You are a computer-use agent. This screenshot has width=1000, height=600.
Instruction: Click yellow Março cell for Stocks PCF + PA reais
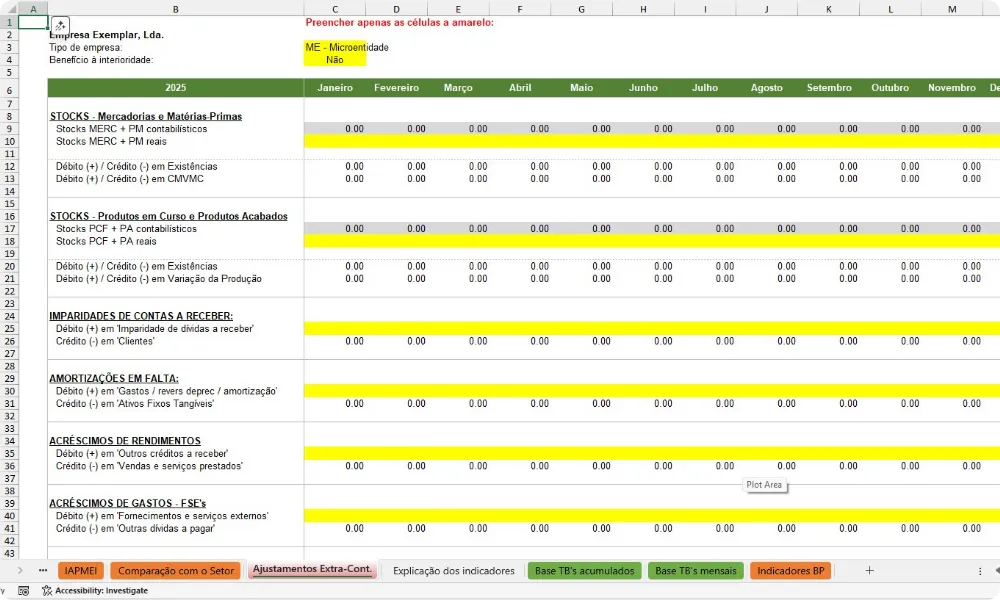[x=458, y=242]
